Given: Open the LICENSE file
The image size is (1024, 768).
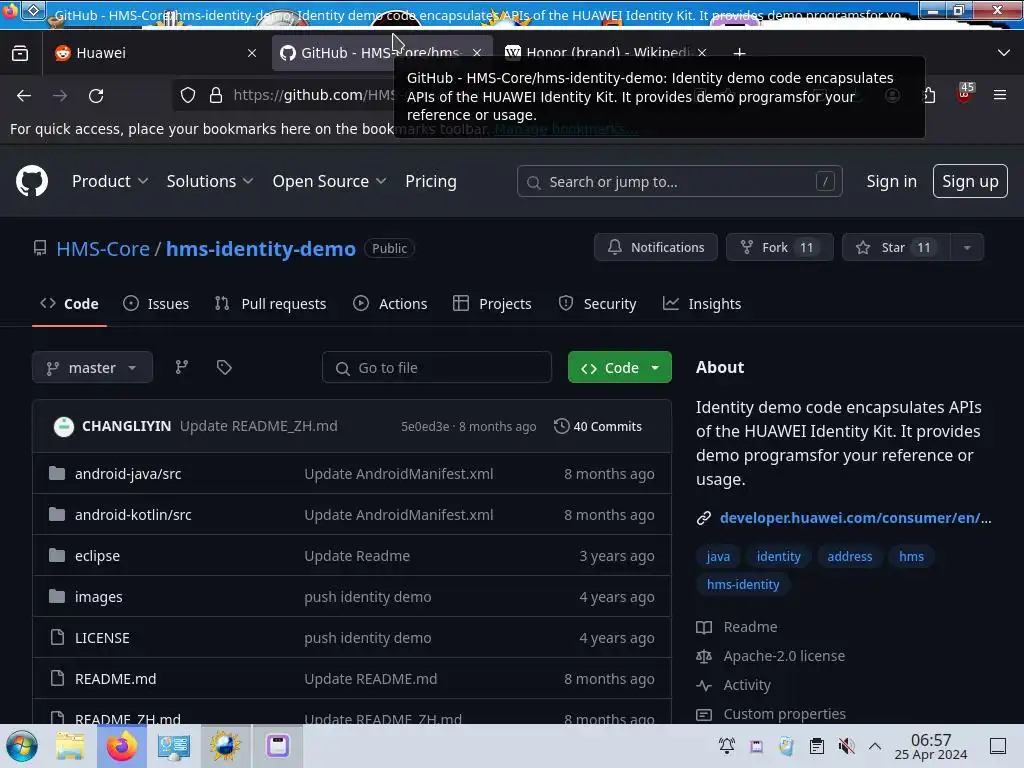Looking at the screenshot, I should (x=102, y=638).
